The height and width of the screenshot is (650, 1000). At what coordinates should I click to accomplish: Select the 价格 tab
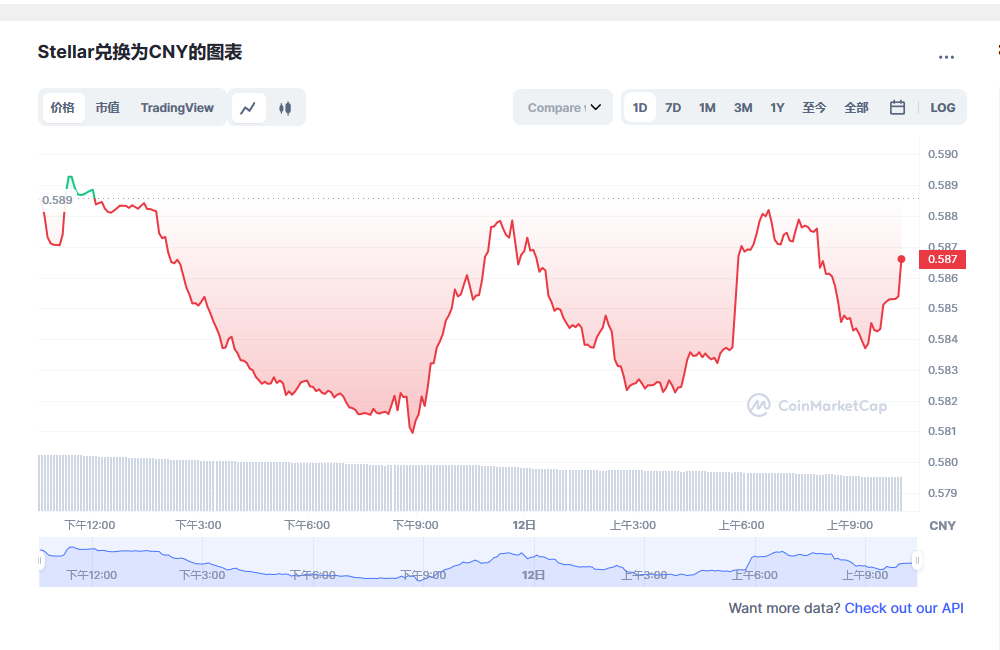(x=62, y=108)
